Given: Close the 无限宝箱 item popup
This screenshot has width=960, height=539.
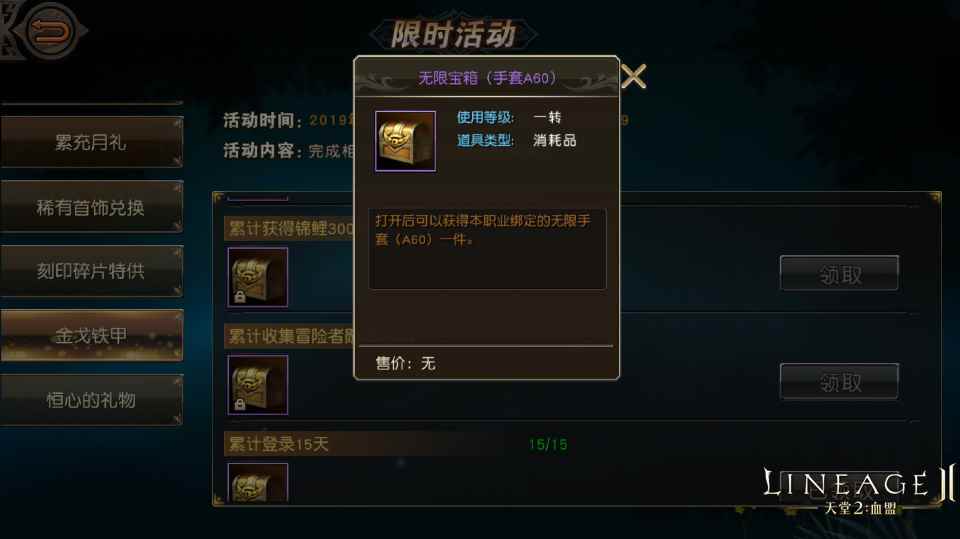Looking at the screenshot, I should [x=634, y=77].
